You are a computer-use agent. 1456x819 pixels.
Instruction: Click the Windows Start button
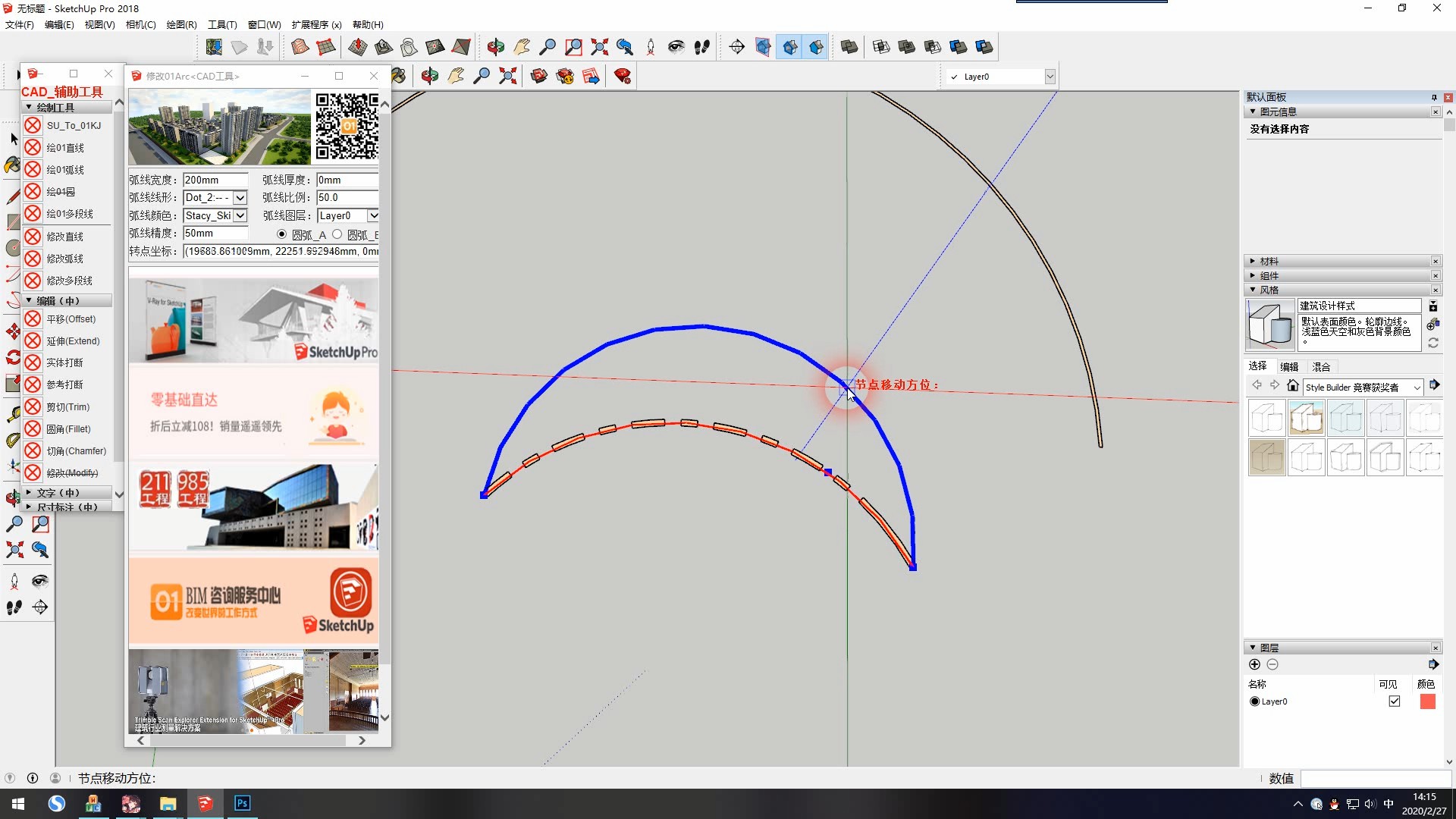pyautogui.click(x=18, y=803)
